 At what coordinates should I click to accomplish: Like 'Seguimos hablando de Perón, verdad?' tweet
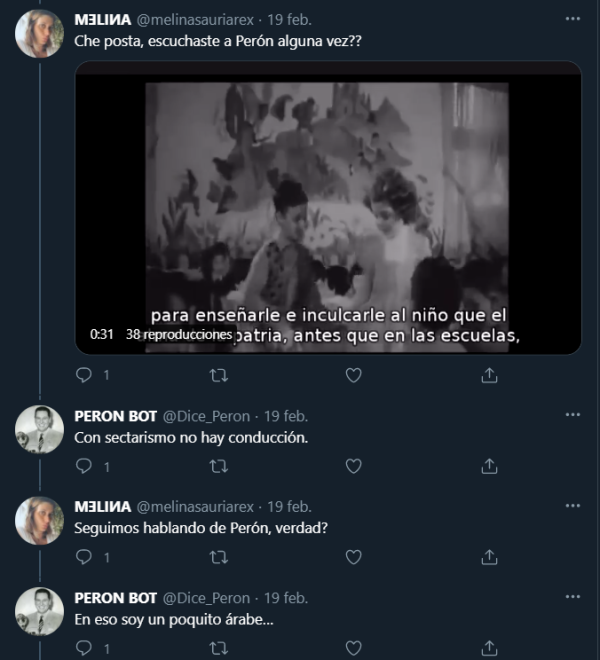[x=353, y=557]
